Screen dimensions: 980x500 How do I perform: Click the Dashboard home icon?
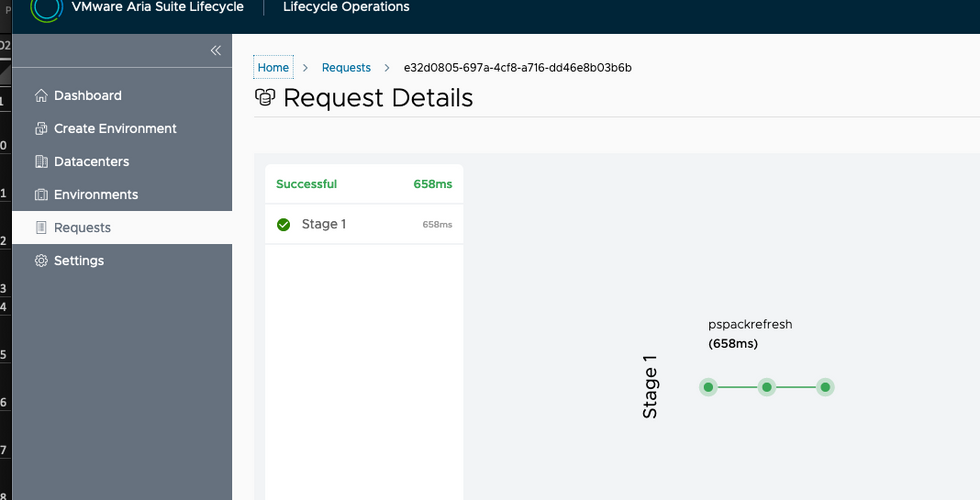pos(41,96)
